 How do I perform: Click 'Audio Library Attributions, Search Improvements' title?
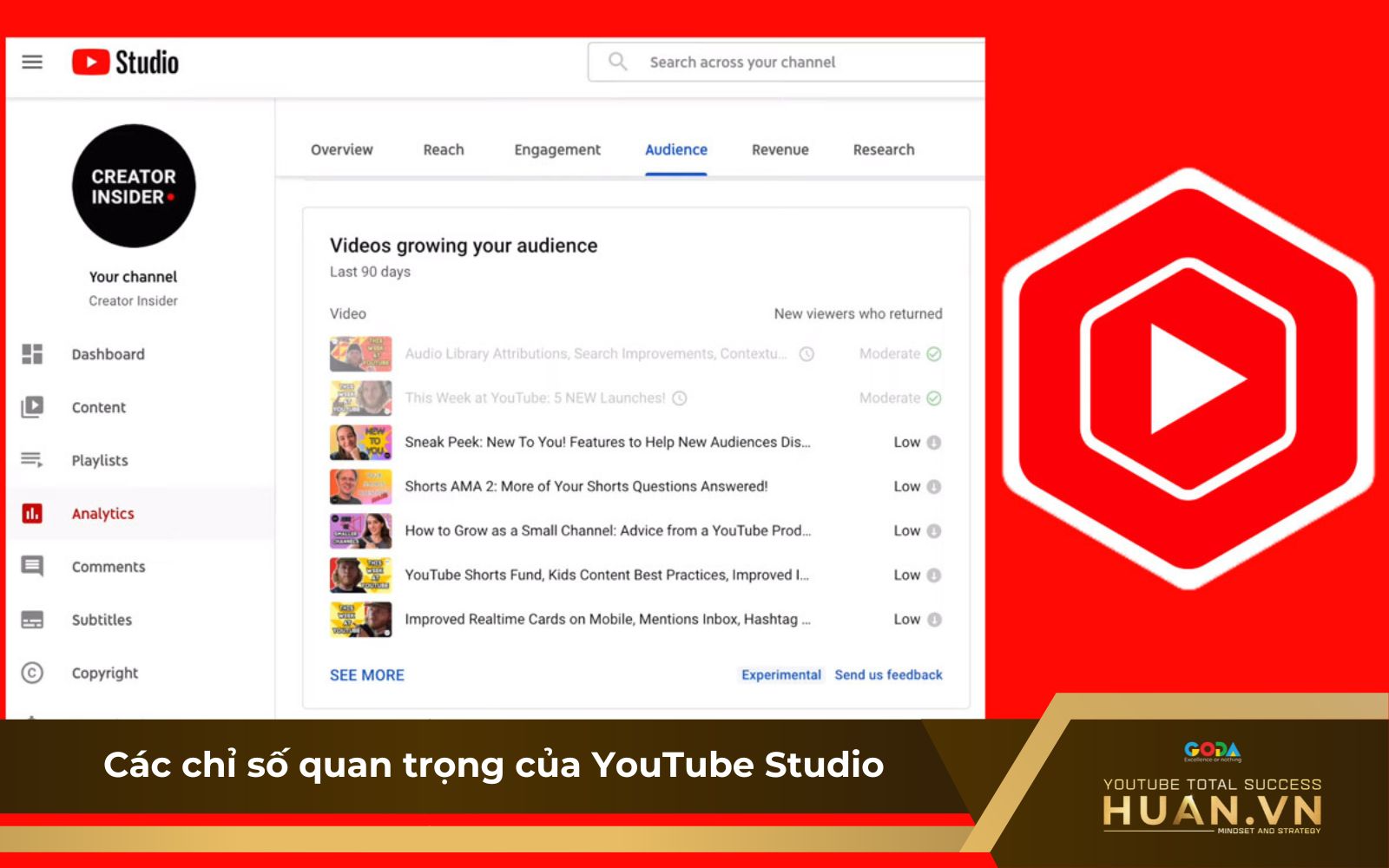pos(596,354)
